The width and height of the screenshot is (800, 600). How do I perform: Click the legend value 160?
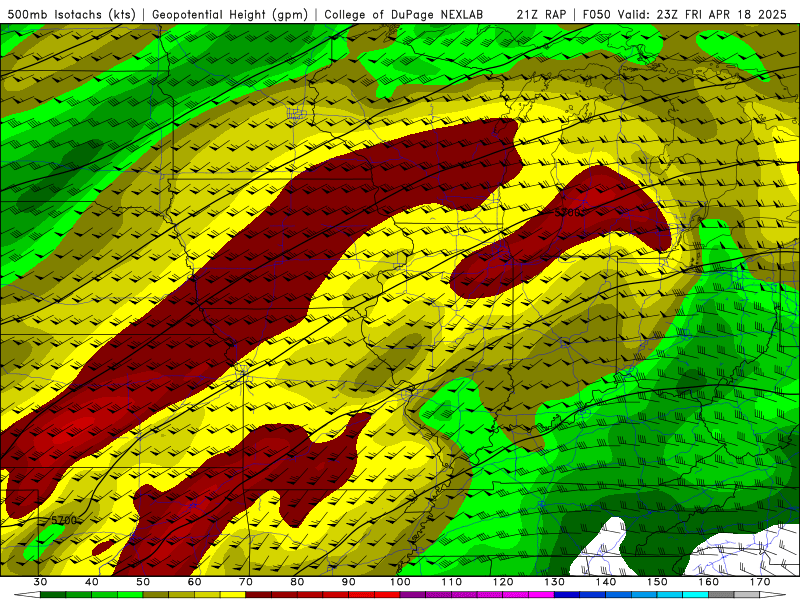[709, 582]
